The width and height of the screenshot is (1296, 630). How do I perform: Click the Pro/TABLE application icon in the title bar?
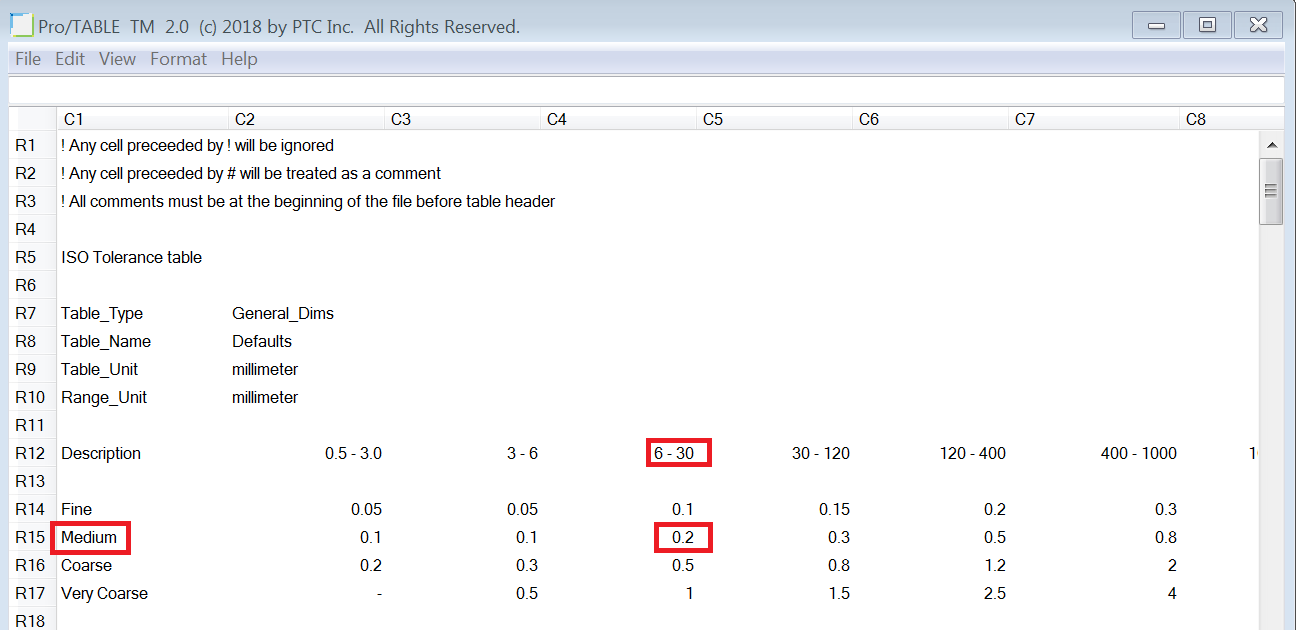(19, 24)
